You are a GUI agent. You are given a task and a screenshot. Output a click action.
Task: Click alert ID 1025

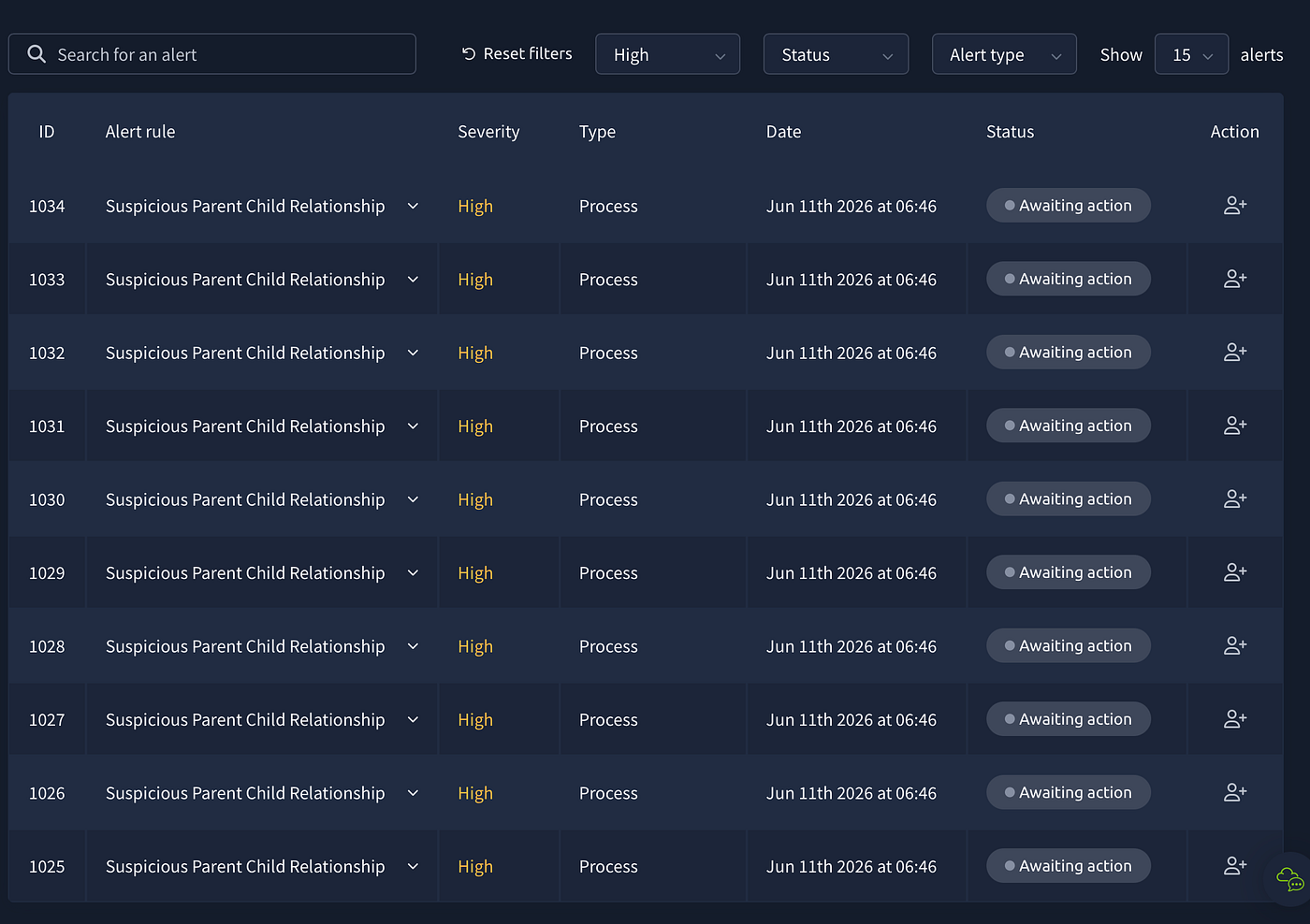pos(47,867)
